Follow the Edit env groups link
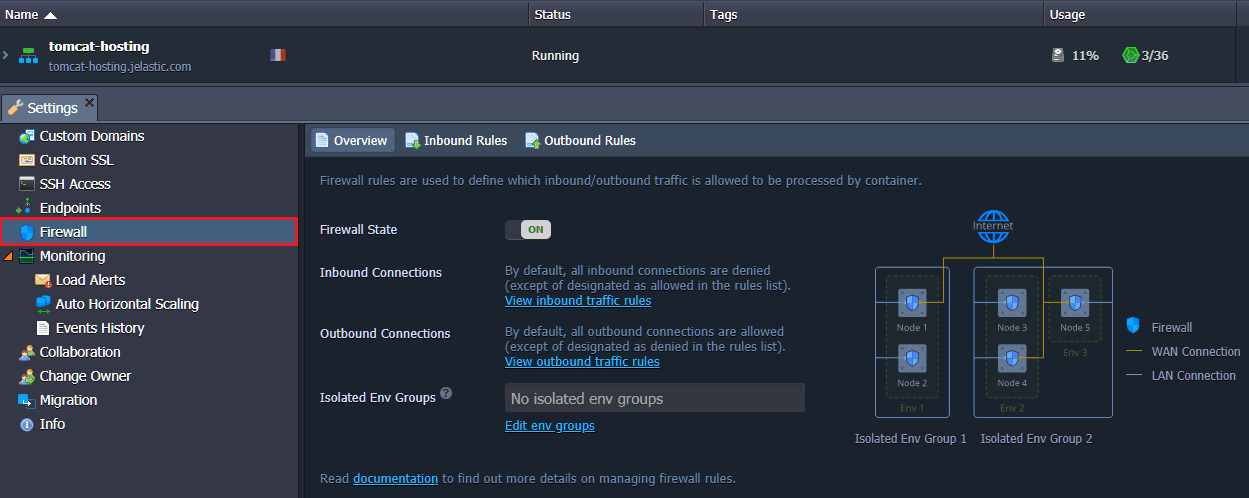The image size is (1249, 498). click(549, 426)
